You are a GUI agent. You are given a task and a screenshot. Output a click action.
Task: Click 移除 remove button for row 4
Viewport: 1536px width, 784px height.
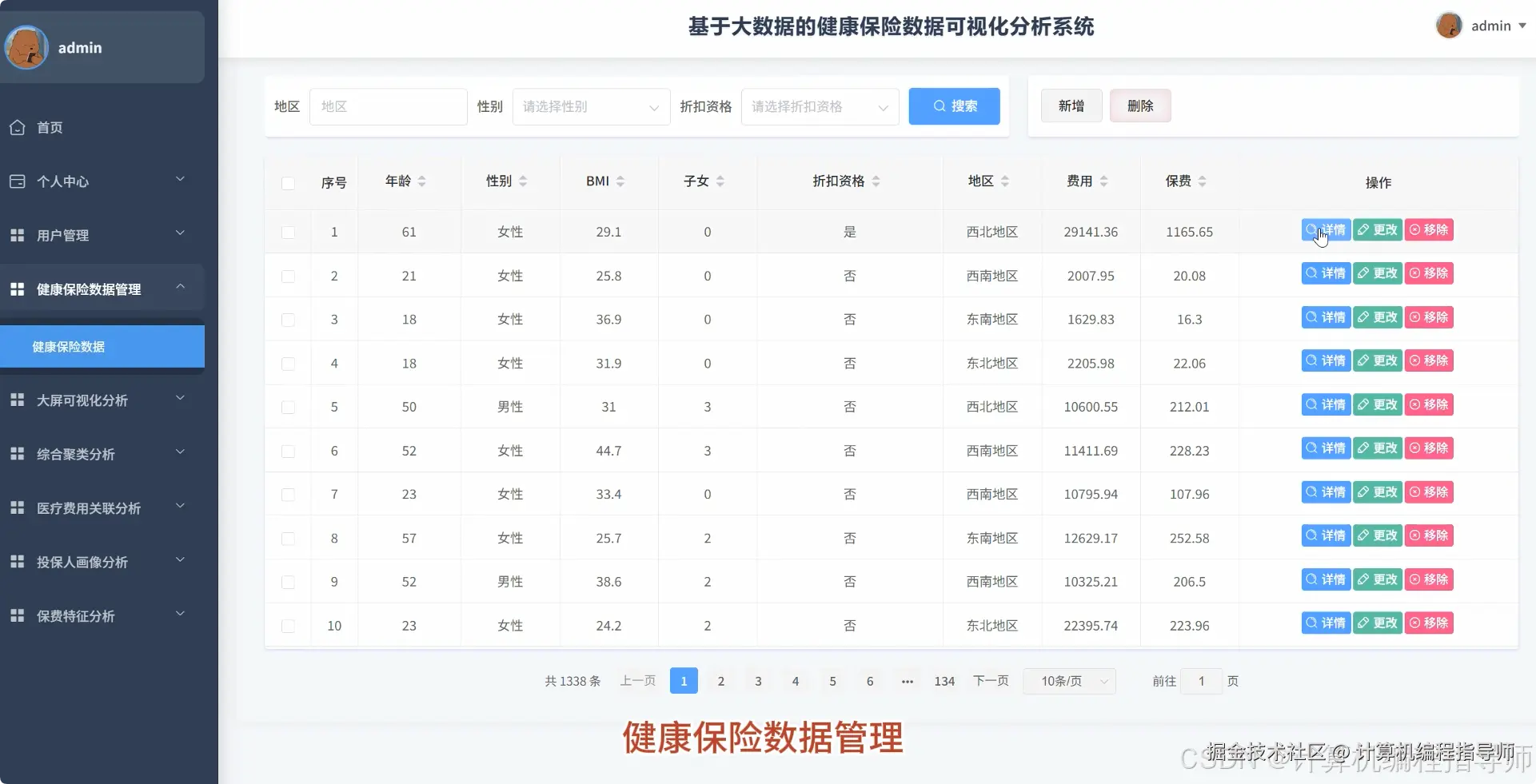pyautogui.click(x=1429, y=360)
